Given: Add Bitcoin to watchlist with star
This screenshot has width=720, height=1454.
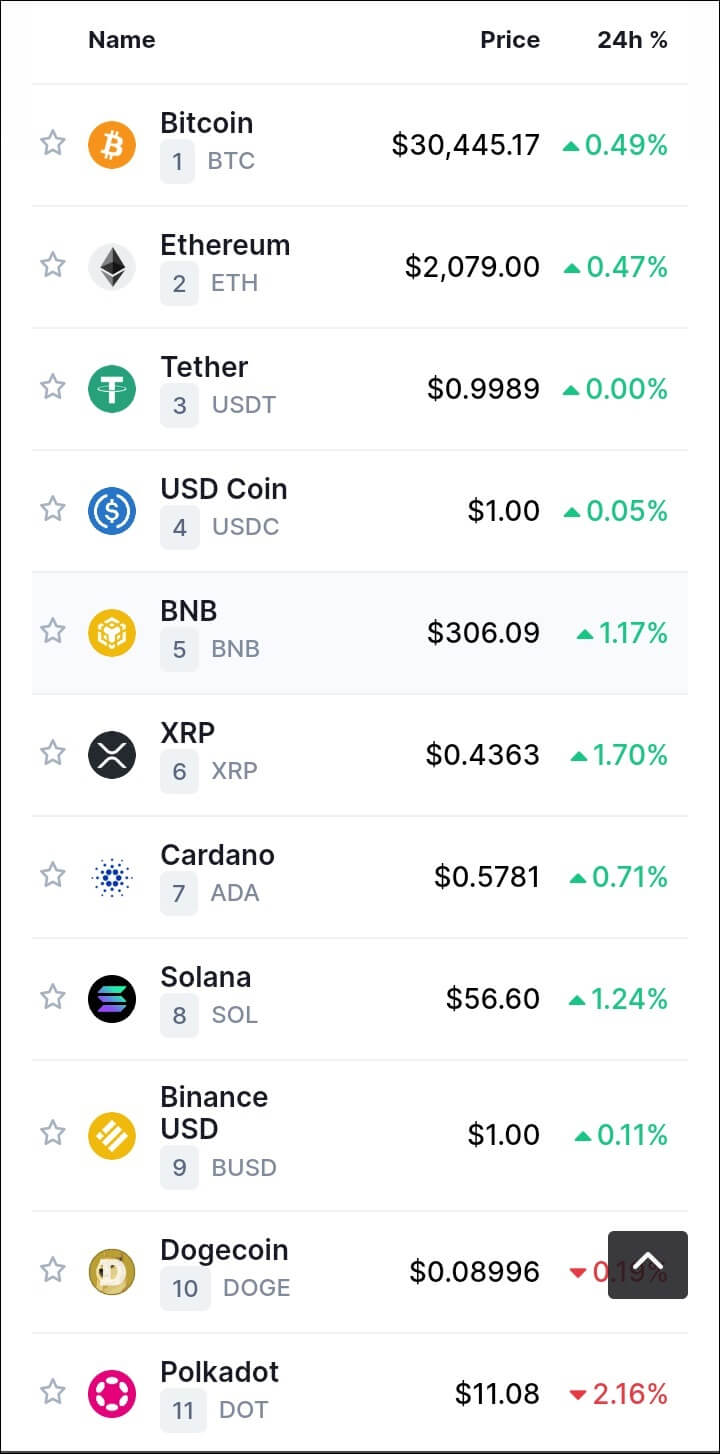Looking at the screenshot, I should point(53,143).
